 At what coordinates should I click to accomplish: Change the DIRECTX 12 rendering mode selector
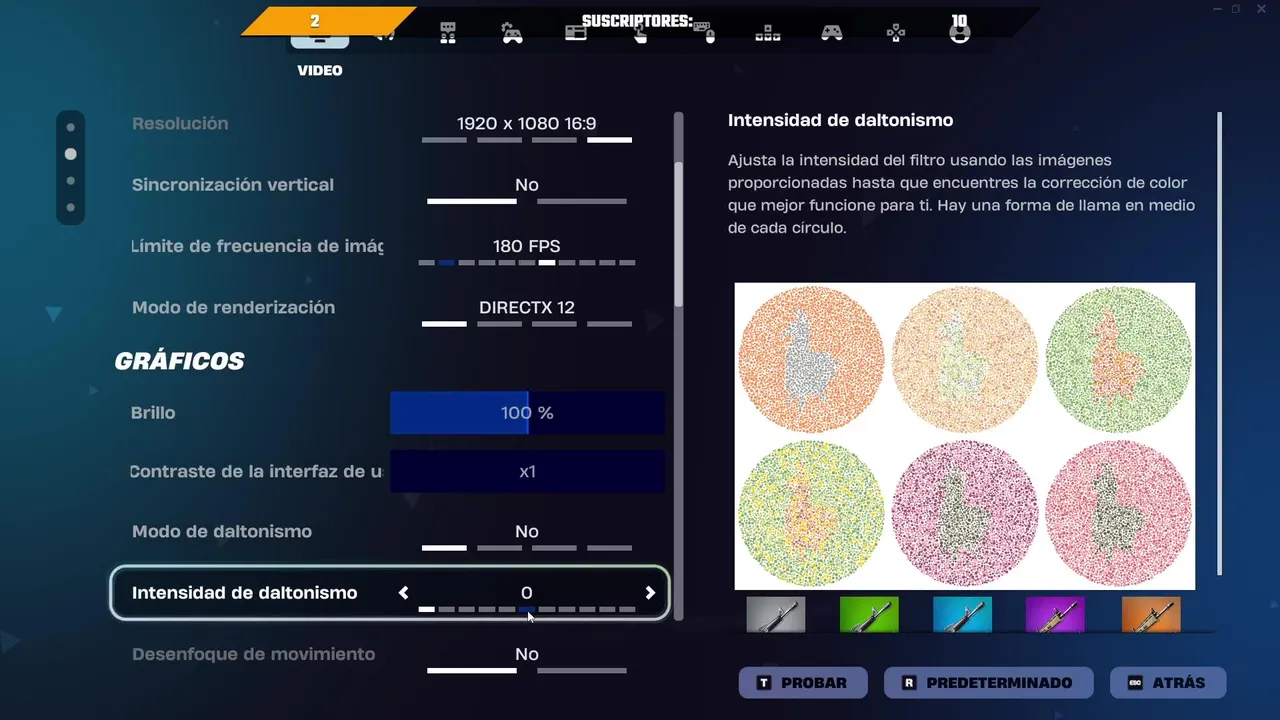[x=527, y=313]
